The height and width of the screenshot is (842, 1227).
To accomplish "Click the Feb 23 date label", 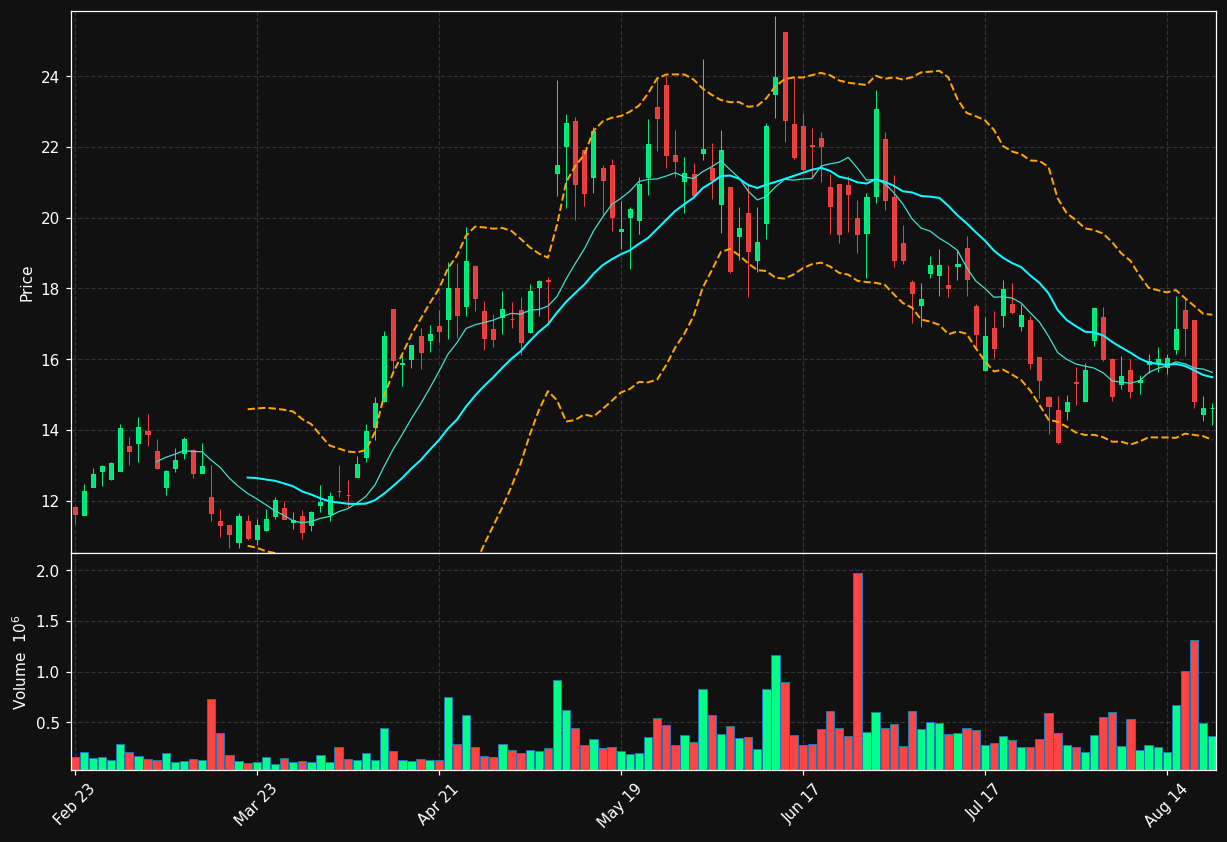I will [x=75, y=802].
